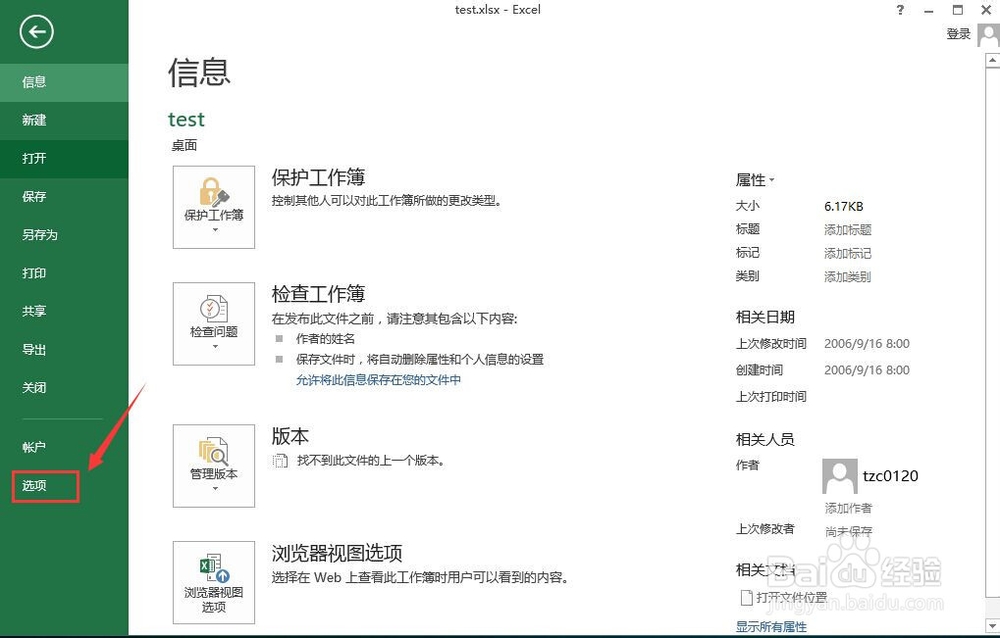Select 信息 in the sidebar
Image resolution: width=1000 pixels, height=638 pixels.
tap(64, 82)
